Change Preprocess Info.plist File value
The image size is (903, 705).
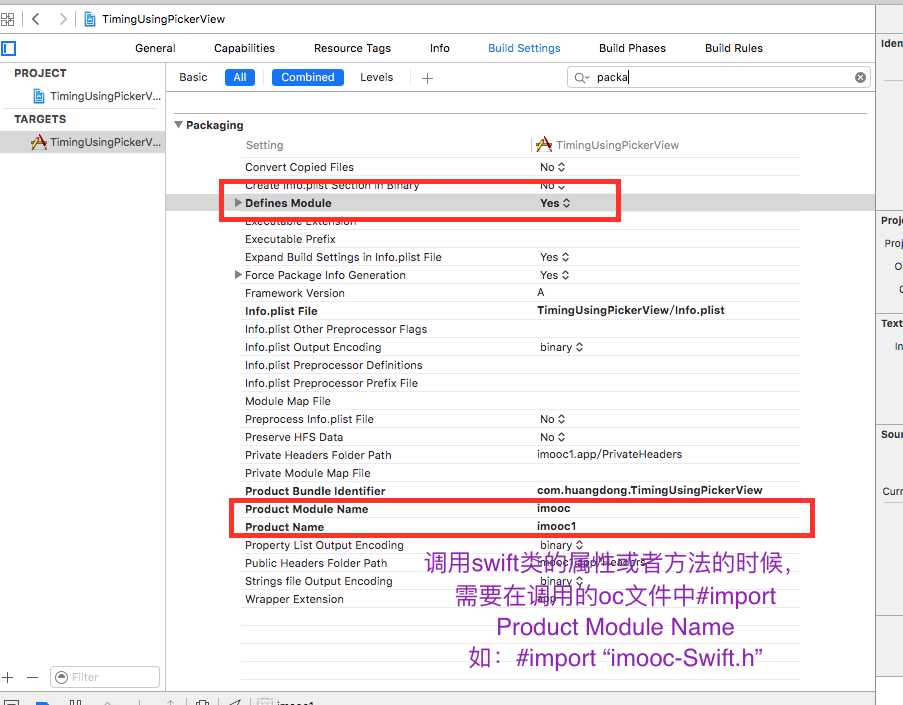[x=552, y=419]
